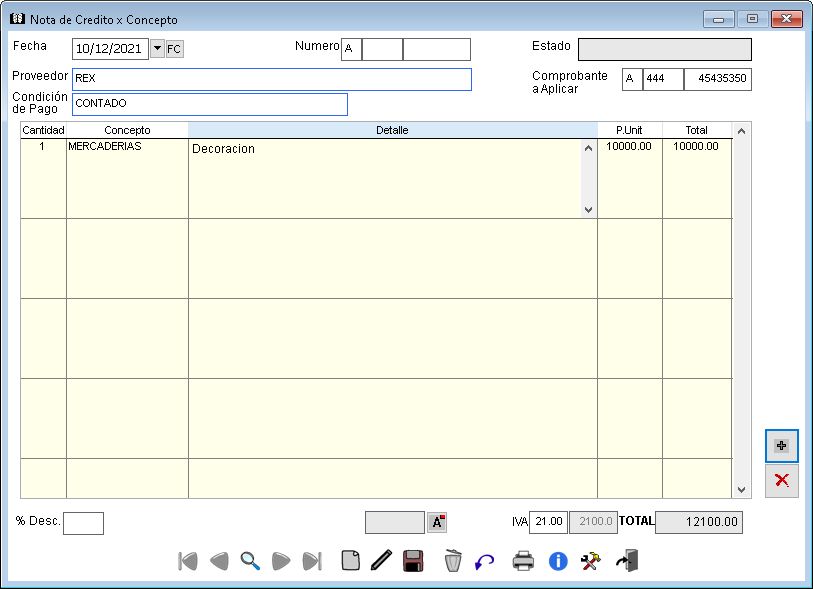Create a new blank credit note
Viewport: 813px width, 589px height.
pyautogui.click(x=350, y=561)
